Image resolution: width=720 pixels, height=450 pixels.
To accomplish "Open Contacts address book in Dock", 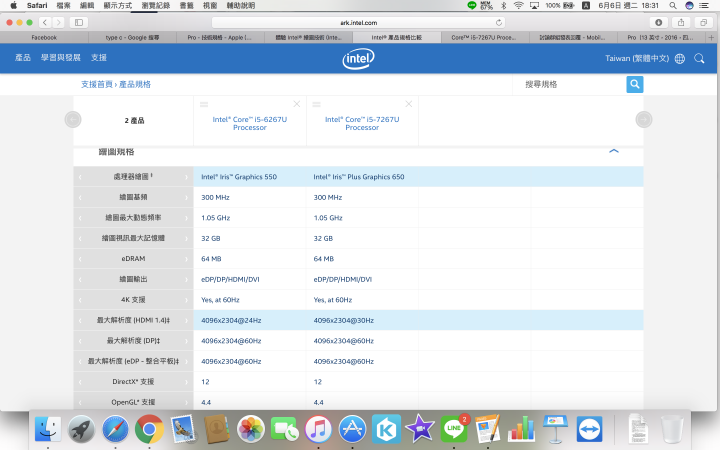I will [217, 429].
